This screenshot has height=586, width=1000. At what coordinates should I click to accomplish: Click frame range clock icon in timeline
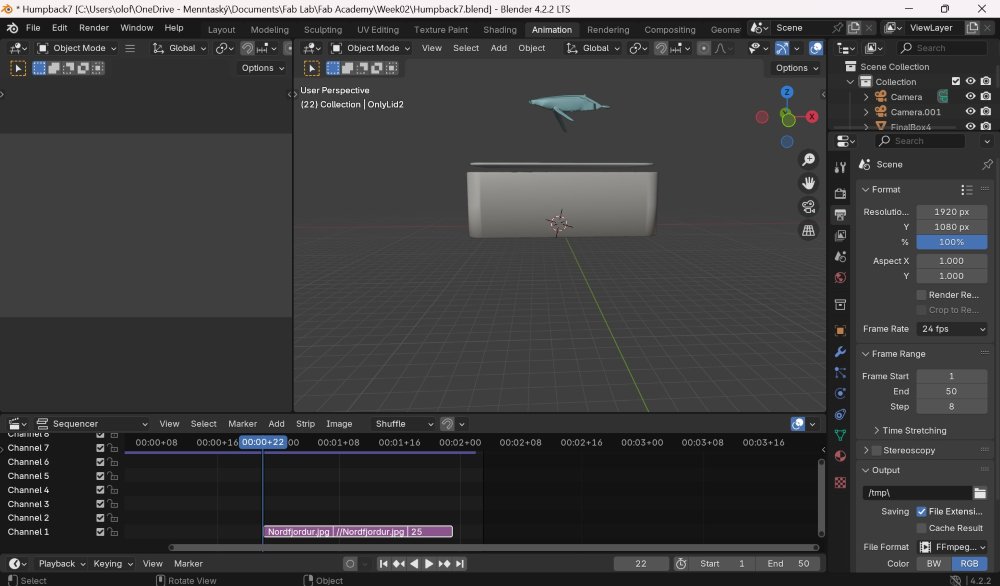click(681, 564)
